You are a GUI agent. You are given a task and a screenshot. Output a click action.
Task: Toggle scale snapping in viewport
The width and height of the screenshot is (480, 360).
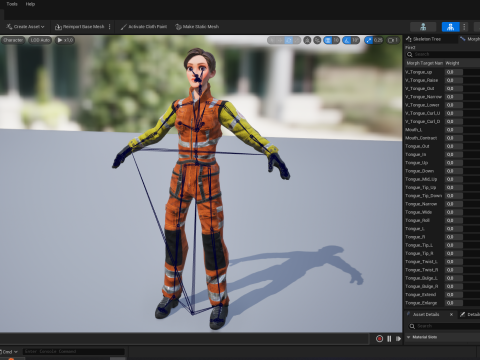(x=374, y=40)
